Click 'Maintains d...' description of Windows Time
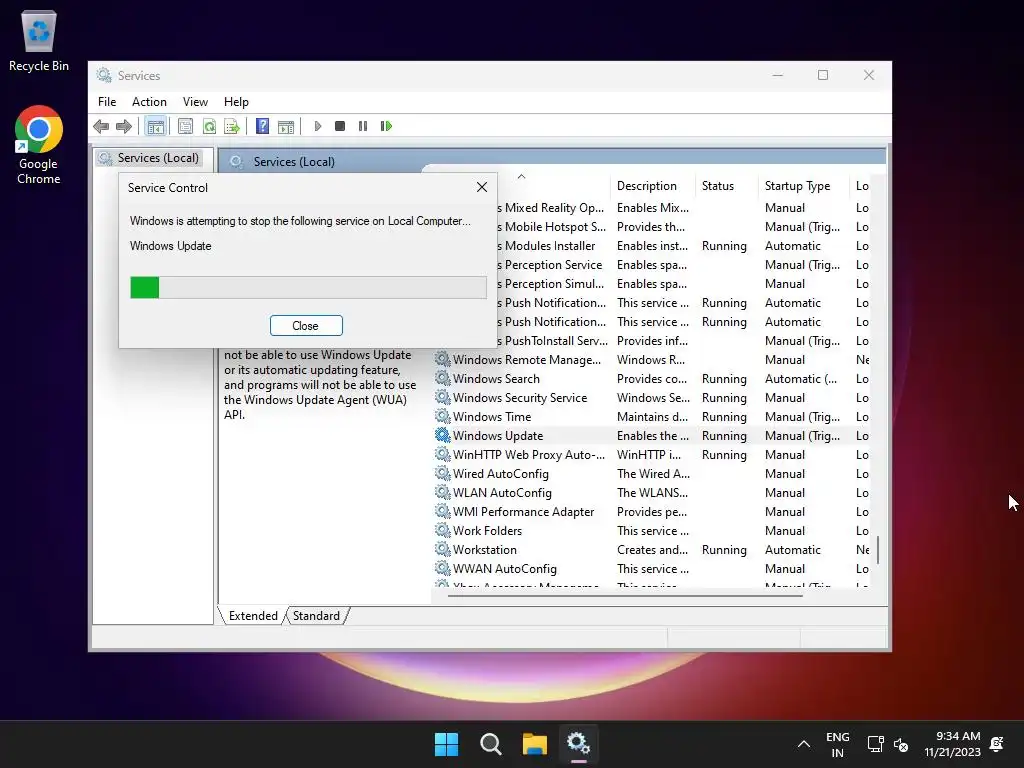Viewport: 1024px width, 768px height. pos(652,417)
